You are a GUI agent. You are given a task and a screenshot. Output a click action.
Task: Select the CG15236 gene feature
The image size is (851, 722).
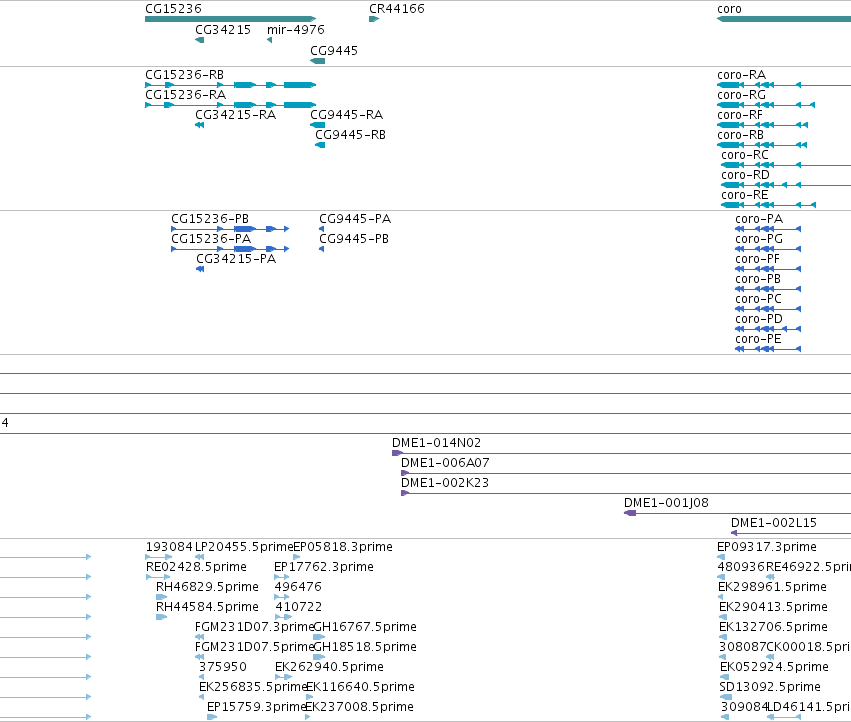pos(231,19)
